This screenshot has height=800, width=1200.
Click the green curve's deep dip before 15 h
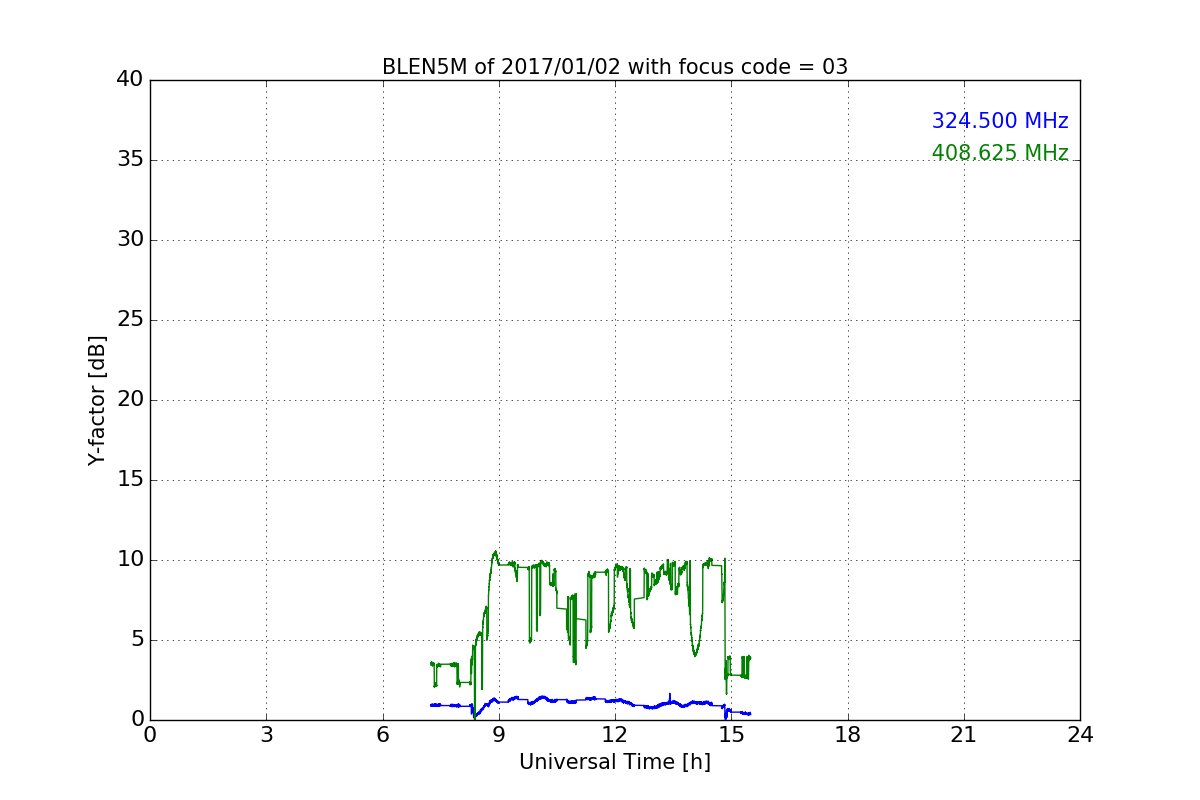[x=695, y=654]
